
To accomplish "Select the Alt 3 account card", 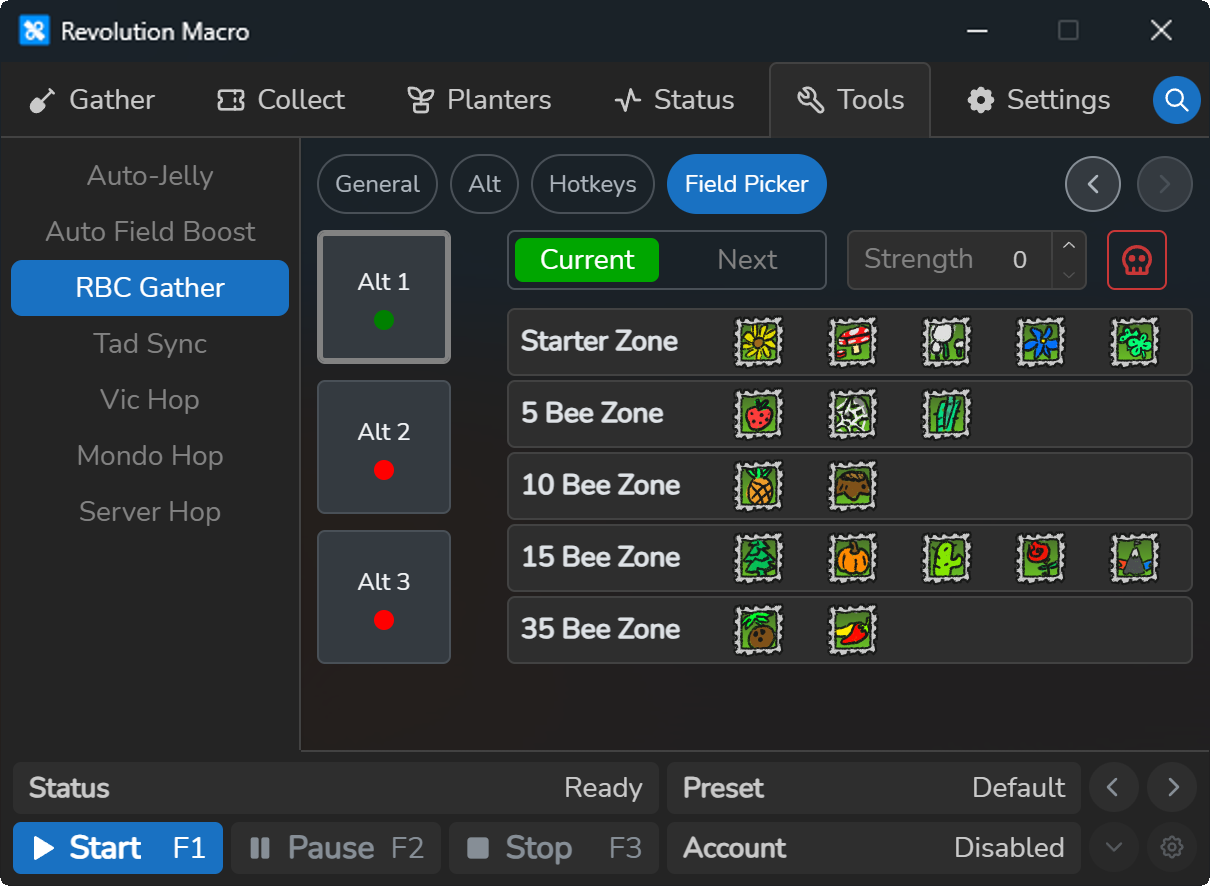I will tap(384, 597).
